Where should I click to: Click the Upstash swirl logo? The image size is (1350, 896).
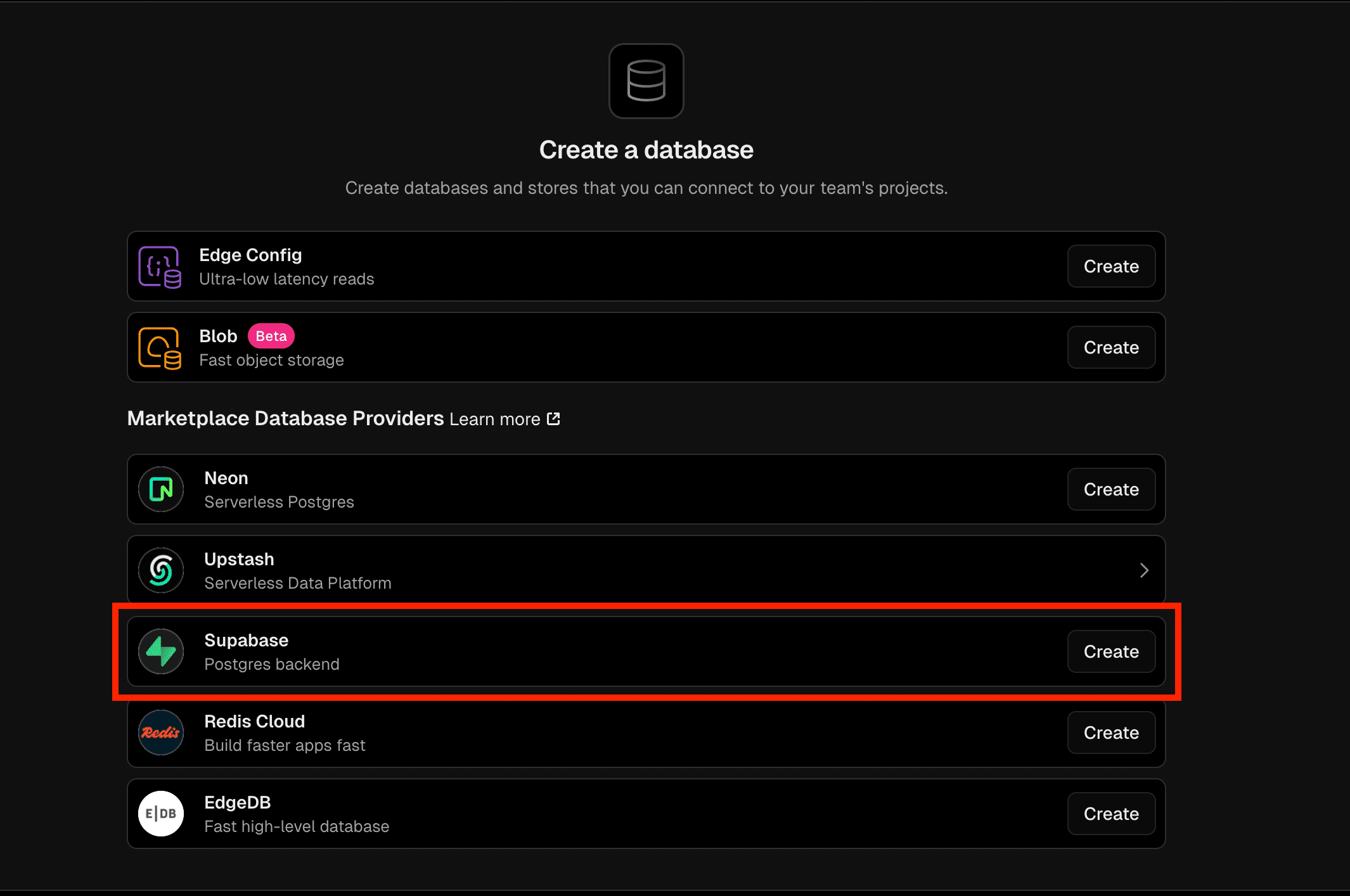[x=161, y=570]
